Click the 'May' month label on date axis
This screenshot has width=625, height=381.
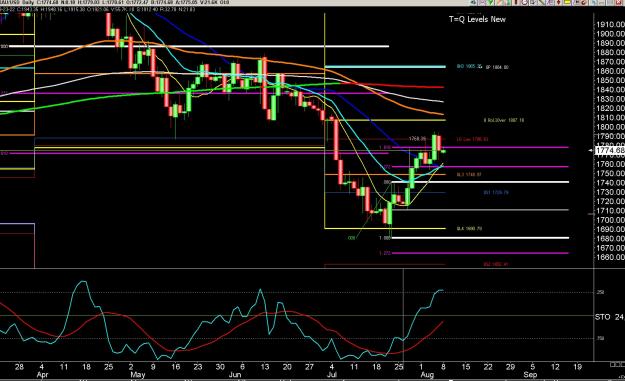click(138, 375)
